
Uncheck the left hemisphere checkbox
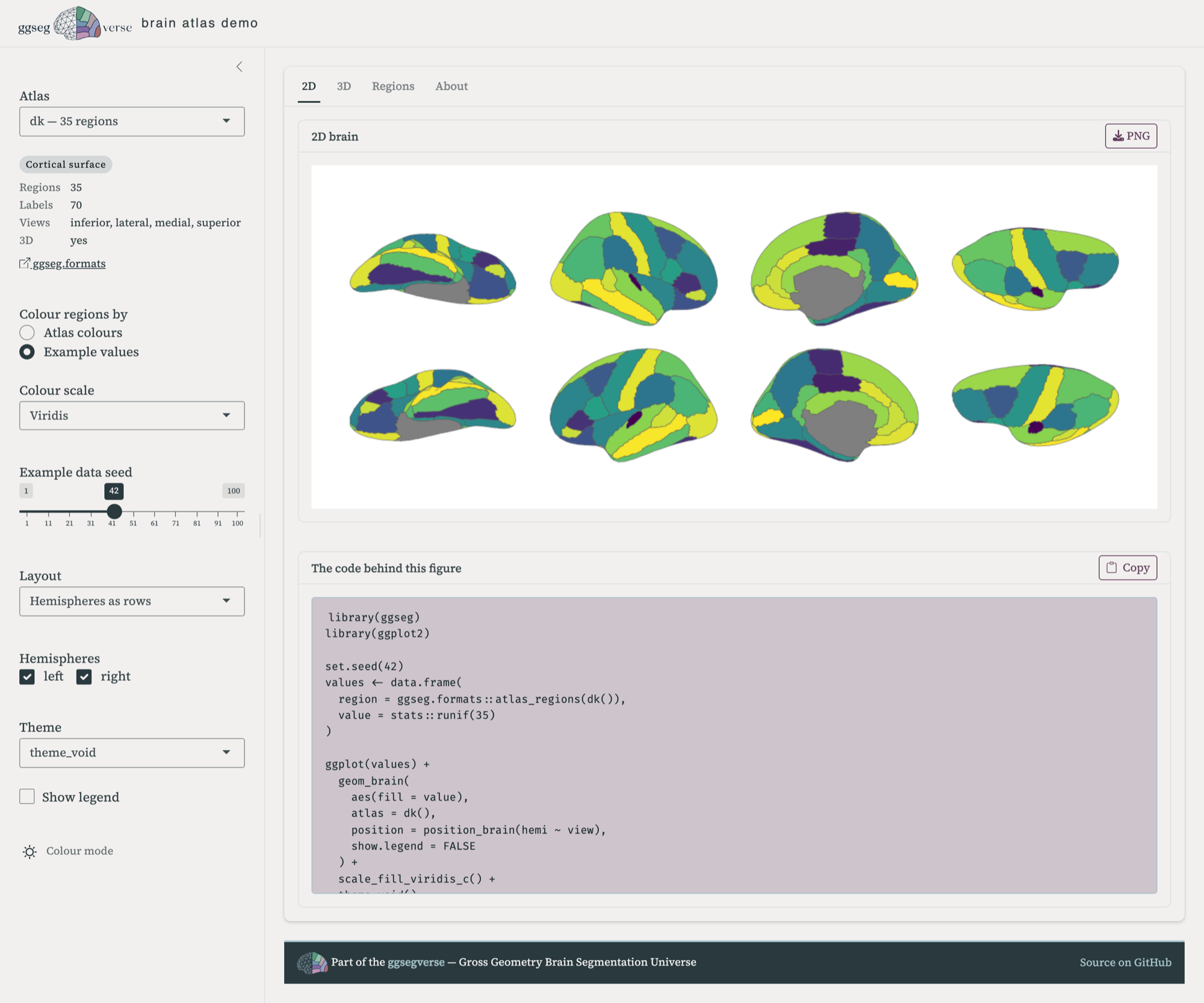(27, 677)
